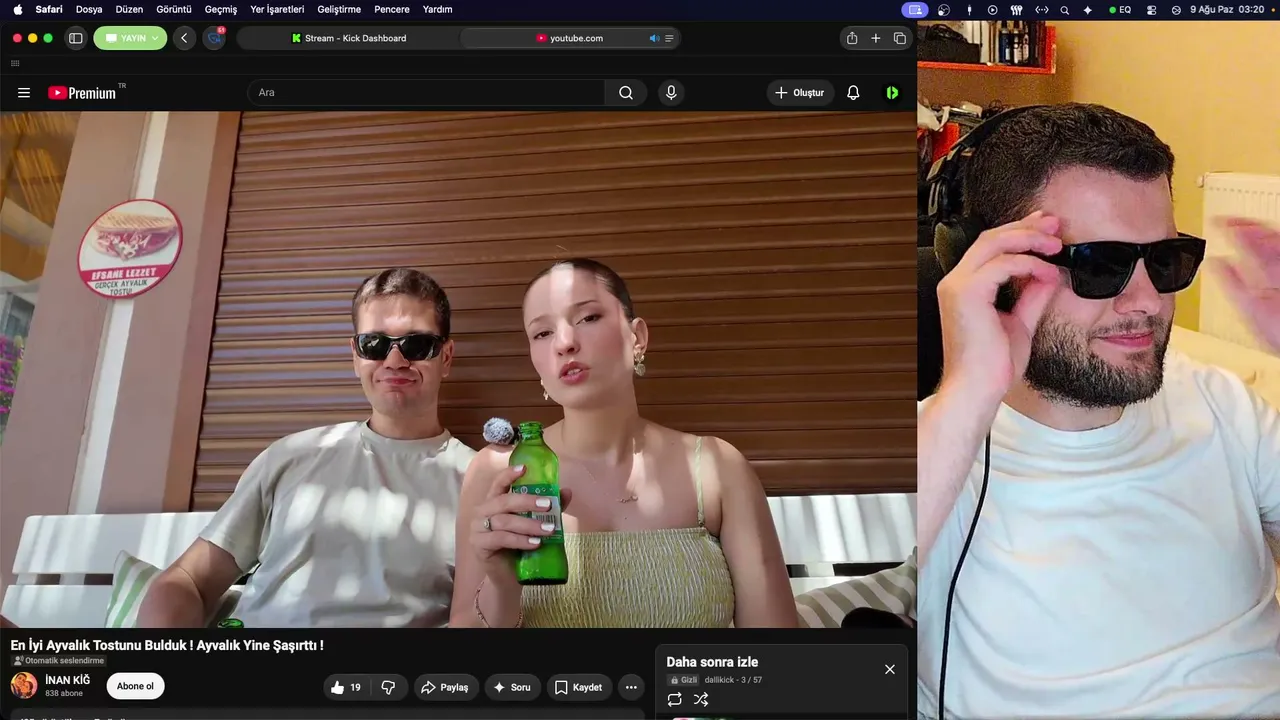The height and width of the screenshot is (720, 1280).
Task: Open the YAYIN dropdown in the toolbar
Action: [130, 38]
